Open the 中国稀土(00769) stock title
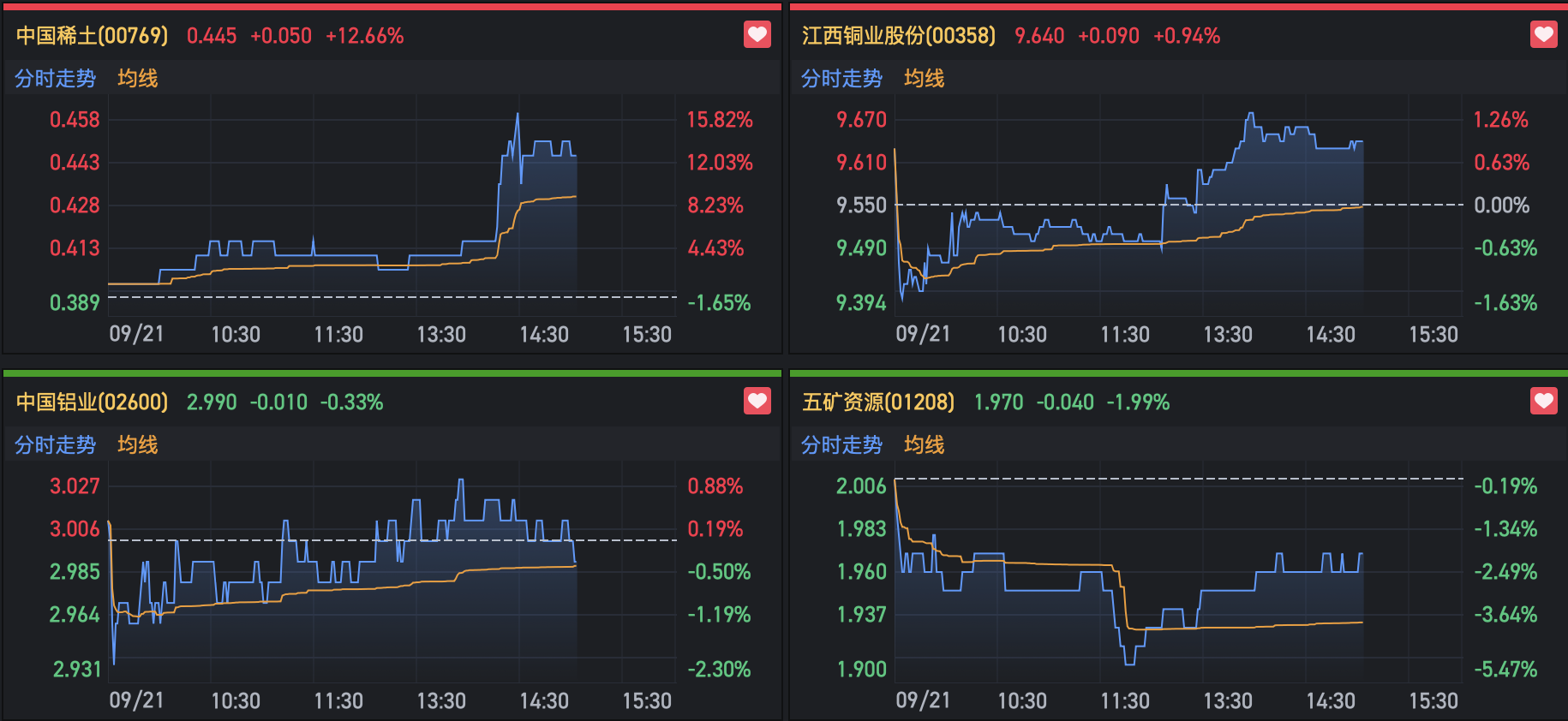Image resolution: width=1568 pixels, height=721 pixels. [x=93, y=36]
